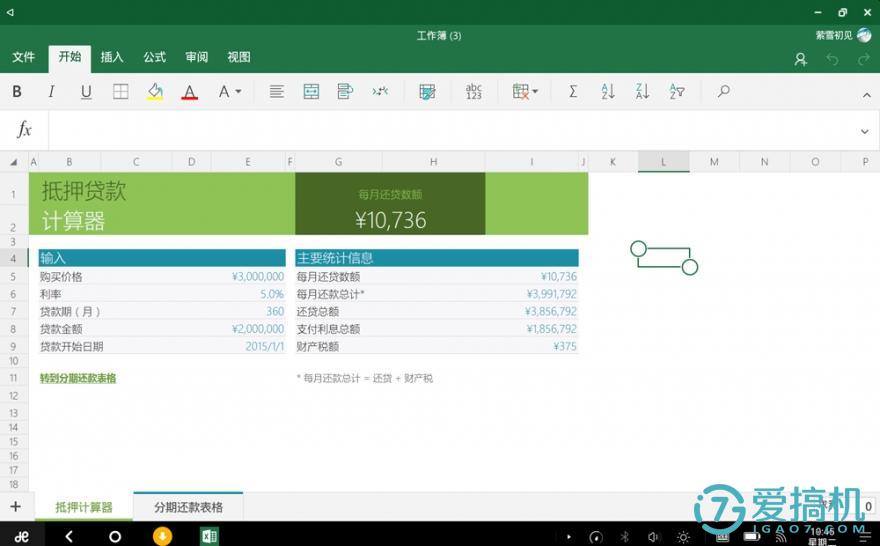The width and height of the screenshot is (880, 546).
Task: Click the taskbar home circle button
Action: click(114, 536)
